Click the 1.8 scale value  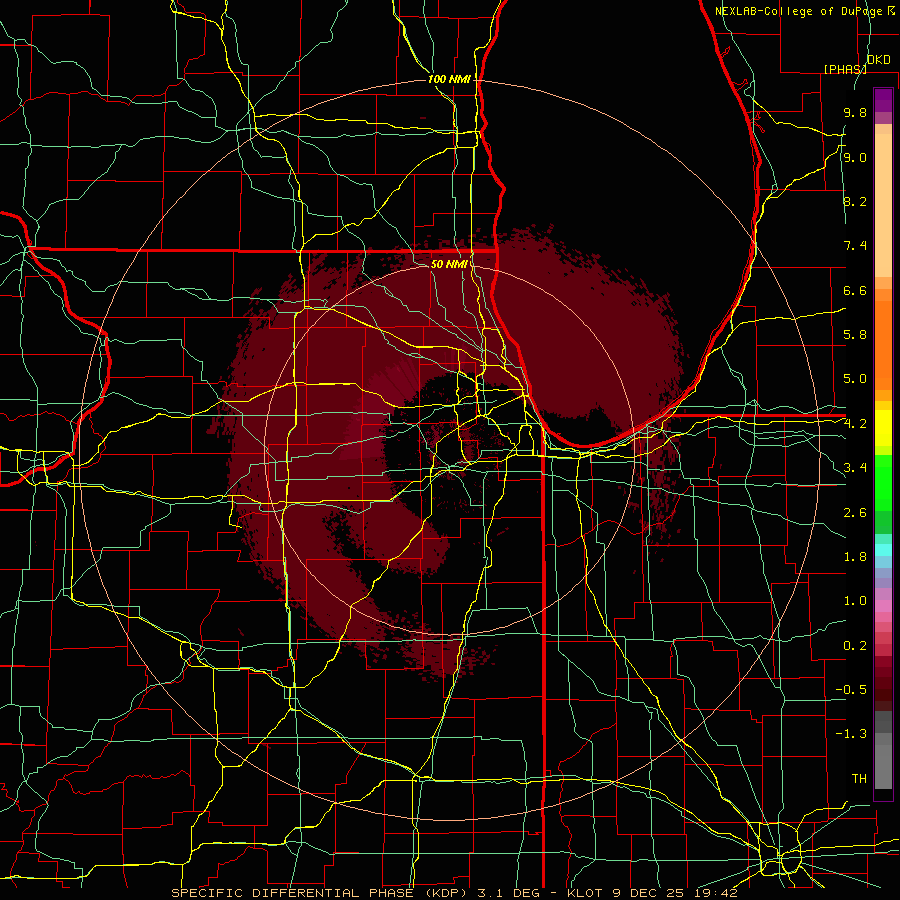pos(855,557)
